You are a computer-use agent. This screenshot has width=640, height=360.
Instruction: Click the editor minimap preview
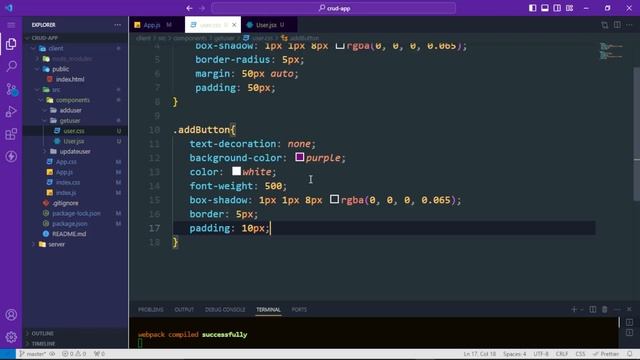[611, 51]
